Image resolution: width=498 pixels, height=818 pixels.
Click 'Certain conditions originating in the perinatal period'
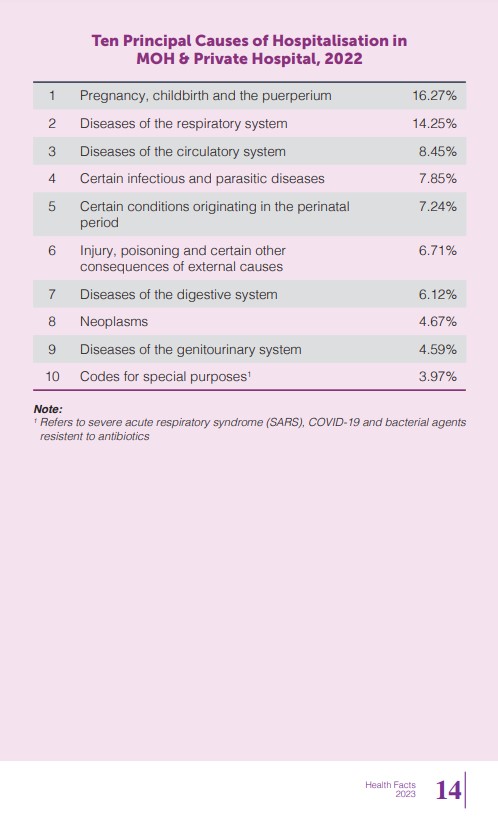click(214, 214)
